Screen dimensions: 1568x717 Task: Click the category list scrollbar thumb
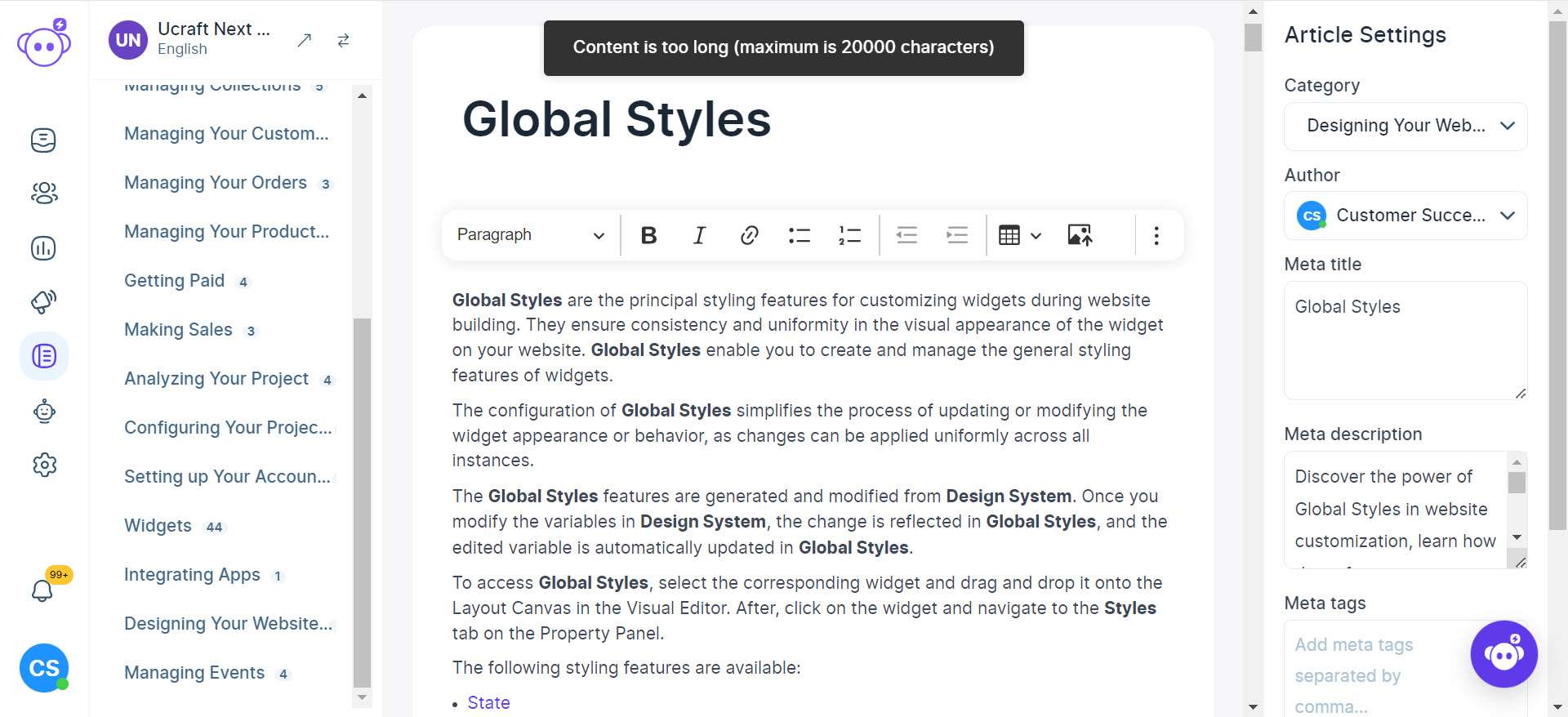point(362,502)
